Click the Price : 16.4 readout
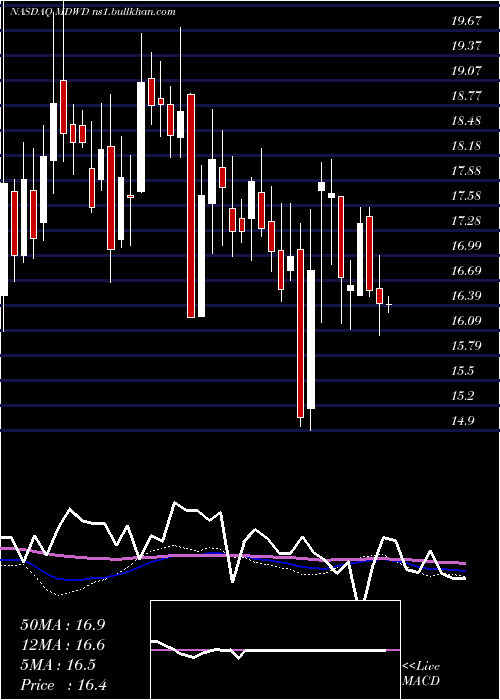Image resolution: width=500 pixels, height=700 pixels. click(x=63, y=685)
